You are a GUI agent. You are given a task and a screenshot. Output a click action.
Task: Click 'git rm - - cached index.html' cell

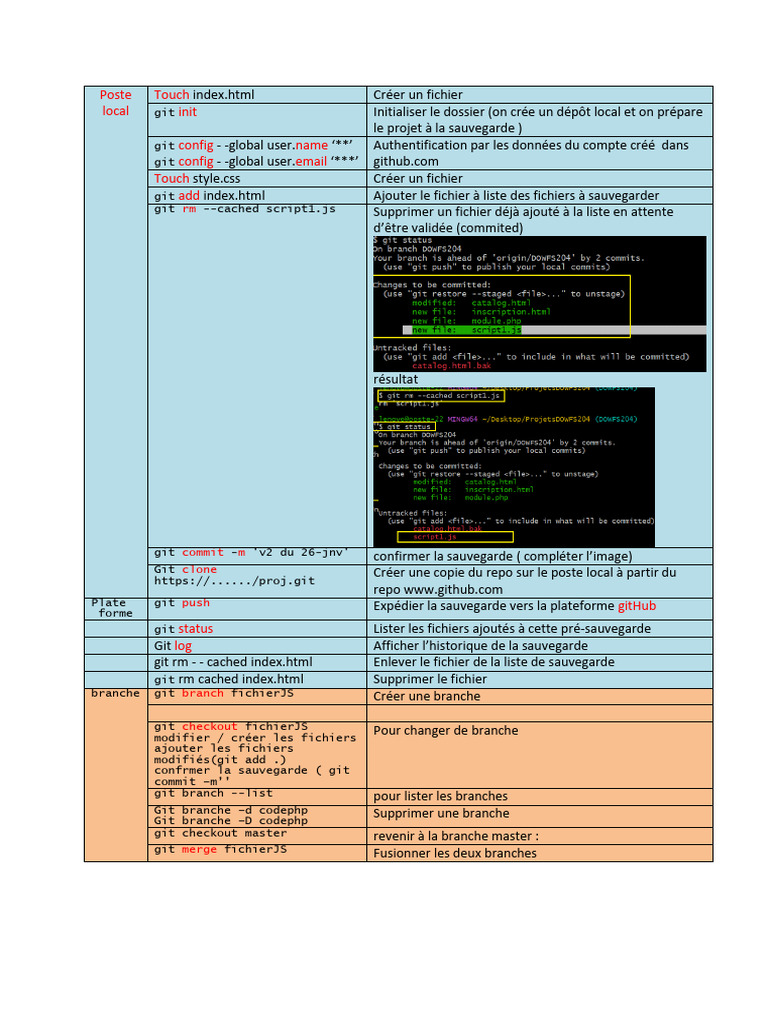pyautogui.click(x=257, y=662)
